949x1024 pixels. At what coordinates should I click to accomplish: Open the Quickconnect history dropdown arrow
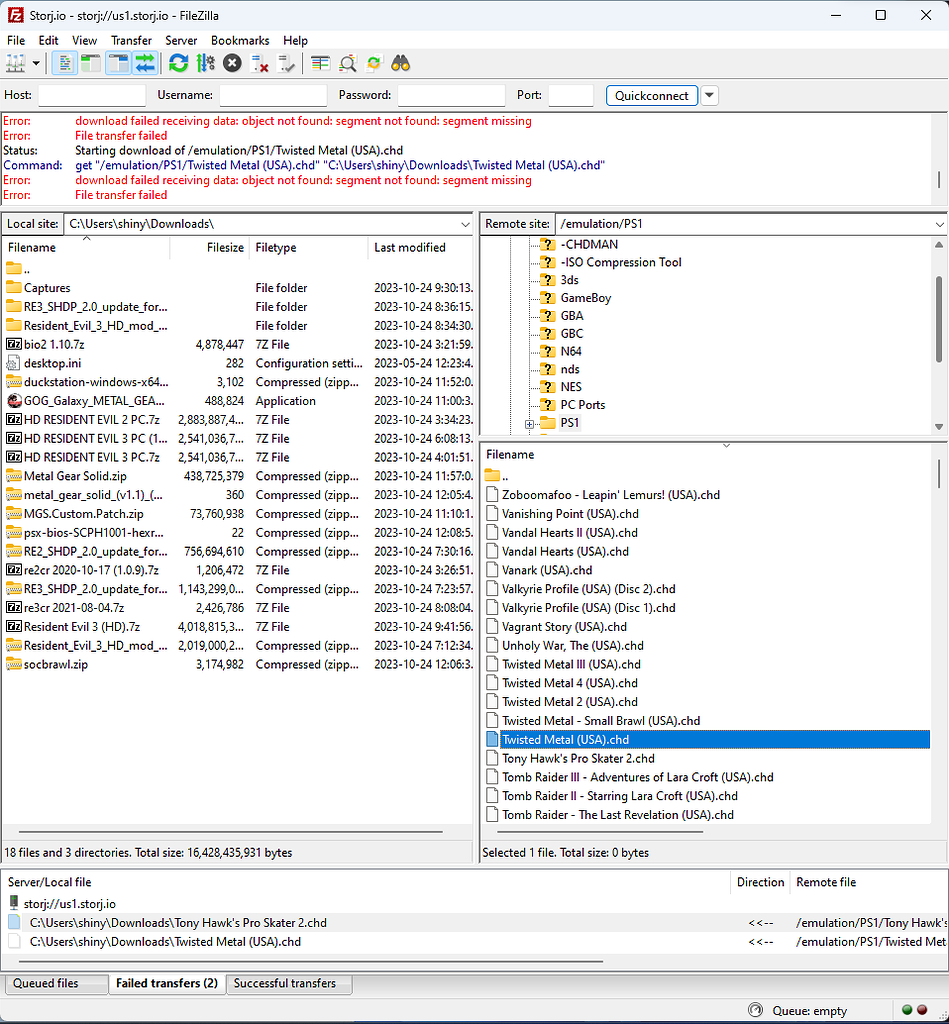709,95
